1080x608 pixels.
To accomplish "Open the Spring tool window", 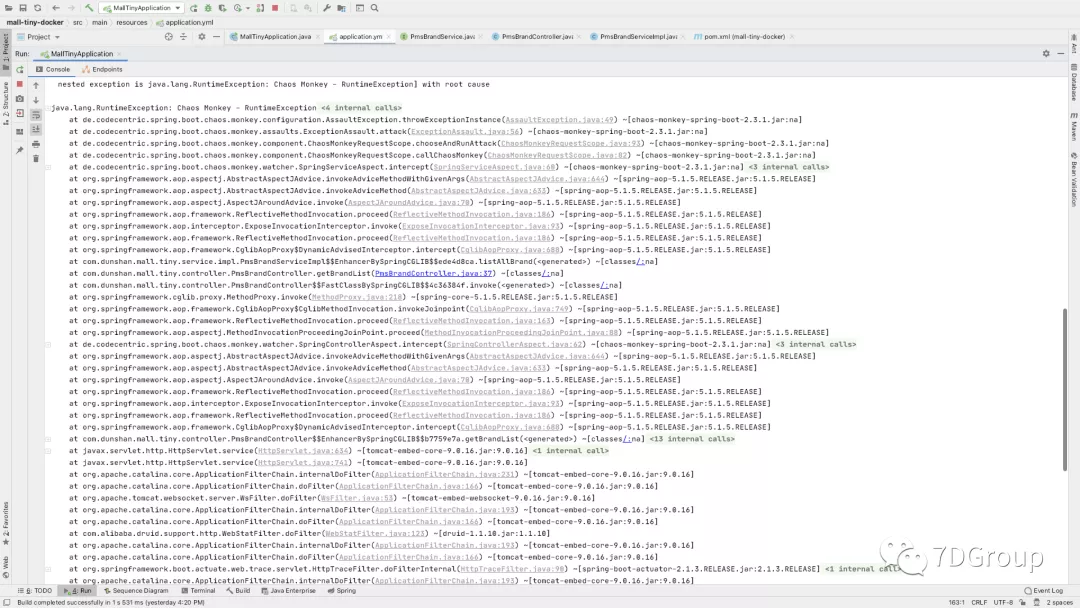I will click(x=342, y=591).
